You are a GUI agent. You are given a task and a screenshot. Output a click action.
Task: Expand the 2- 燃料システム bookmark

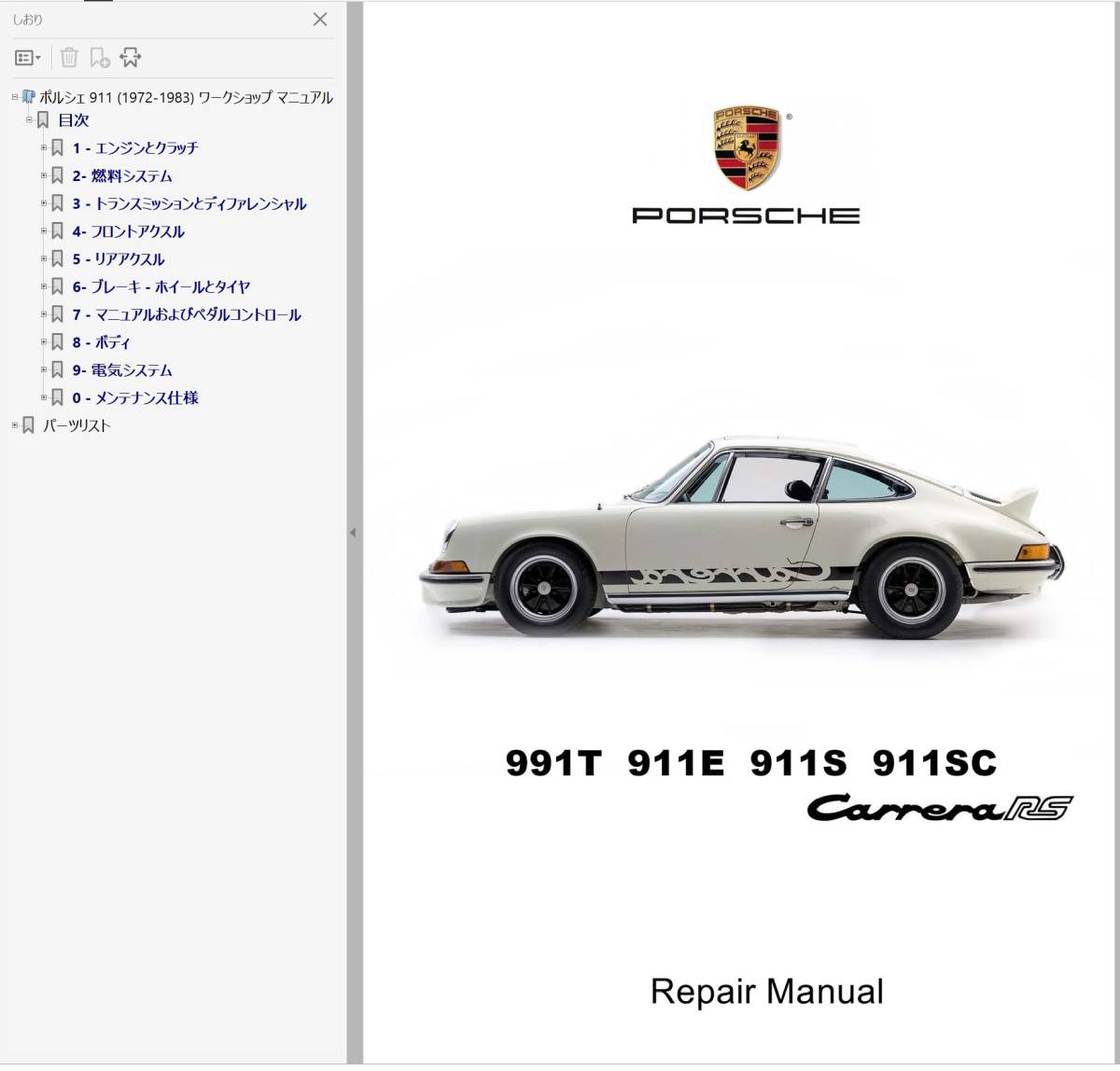[44, 175]
